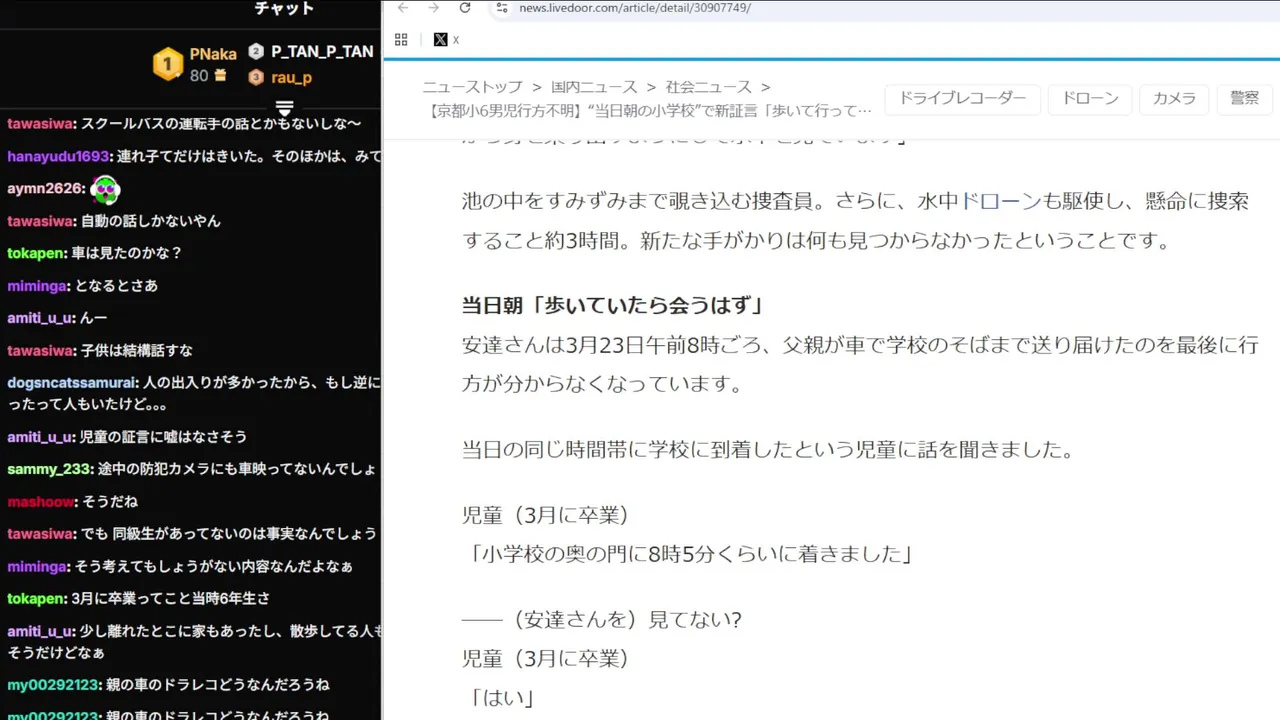Viewport: 1280px width, 720px height.
Task: Click the gold rank 1 badge
Action: pyautogui.click(x=168, y=65)
